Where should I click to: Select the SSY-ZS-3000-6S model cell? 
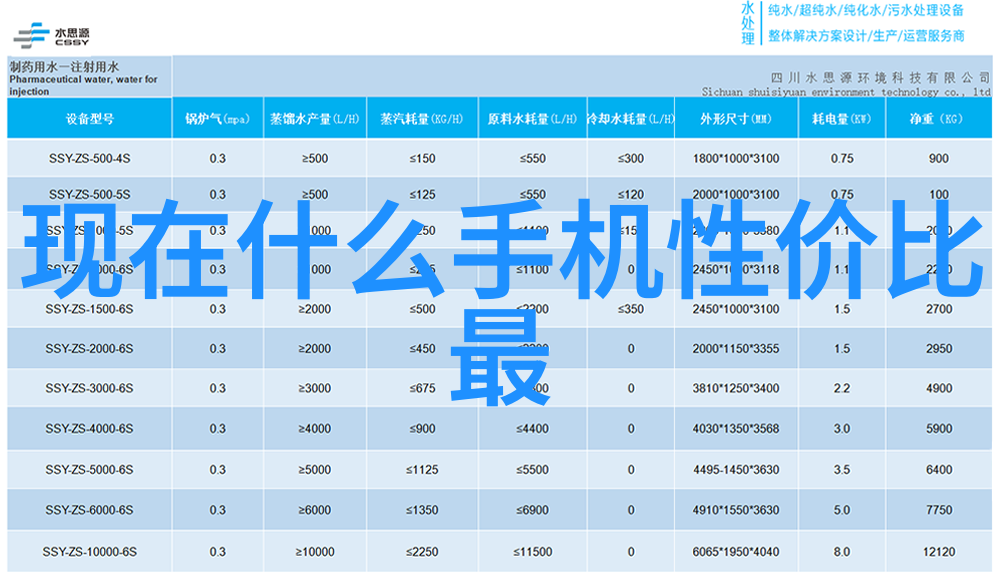(x=89, y=389)
